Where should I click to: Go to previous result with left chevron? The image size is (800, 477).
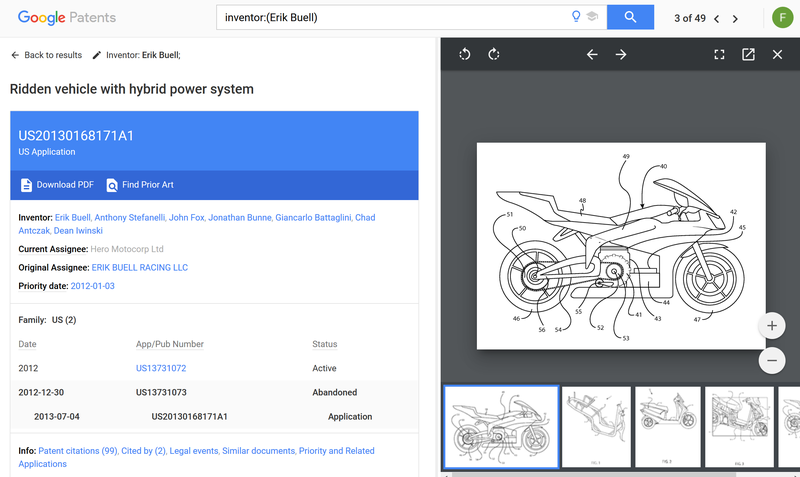pyautogui.click(x=717, y=19)
